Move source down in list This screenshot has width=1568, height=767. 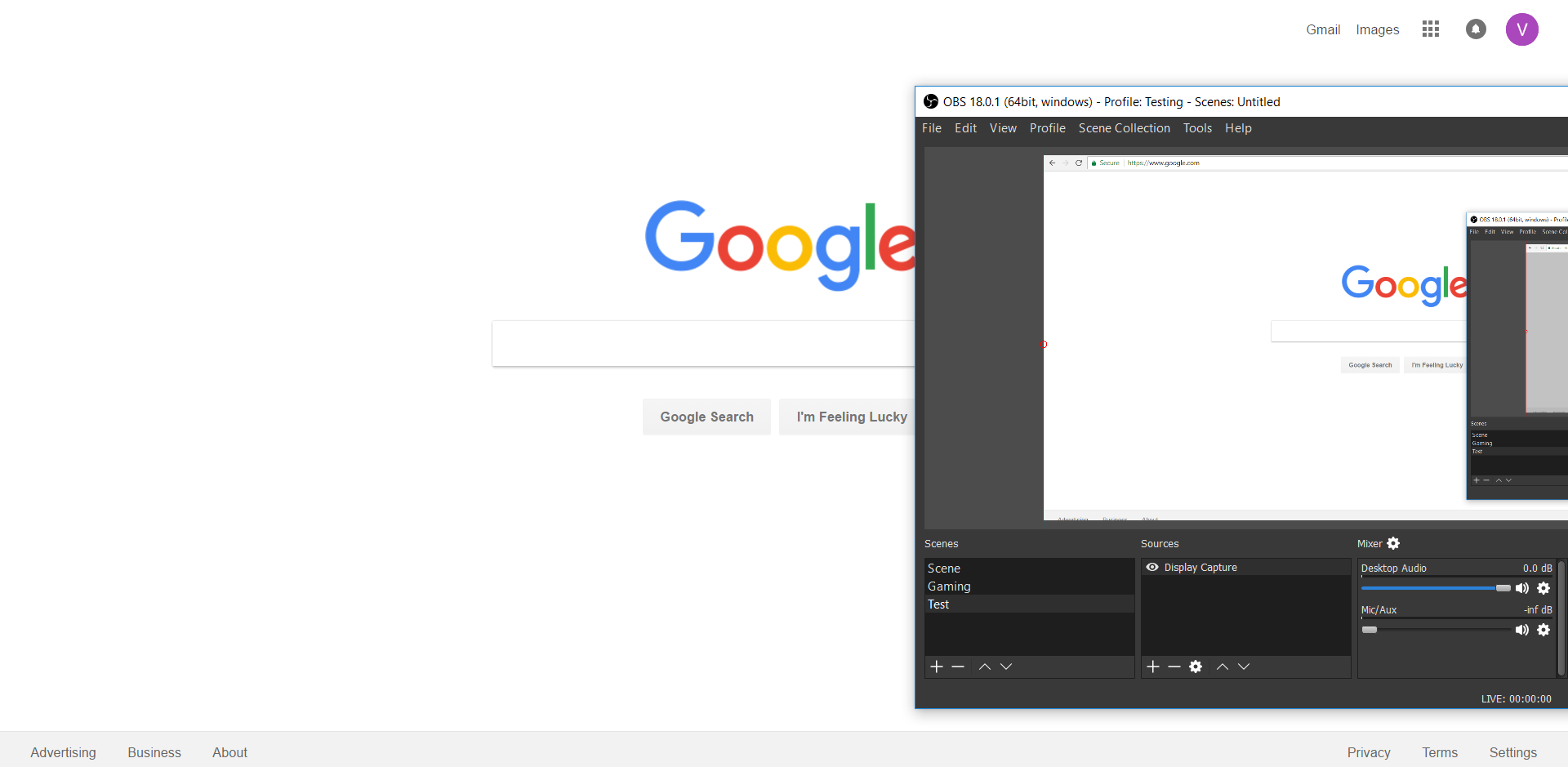click(x=1244, y=667)
